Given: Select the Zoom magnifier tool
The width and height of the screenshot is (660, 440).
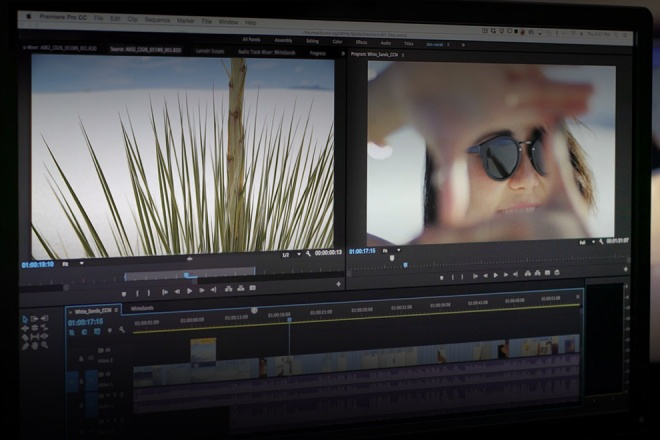Looking at the screenshot, I should point(44,345).
